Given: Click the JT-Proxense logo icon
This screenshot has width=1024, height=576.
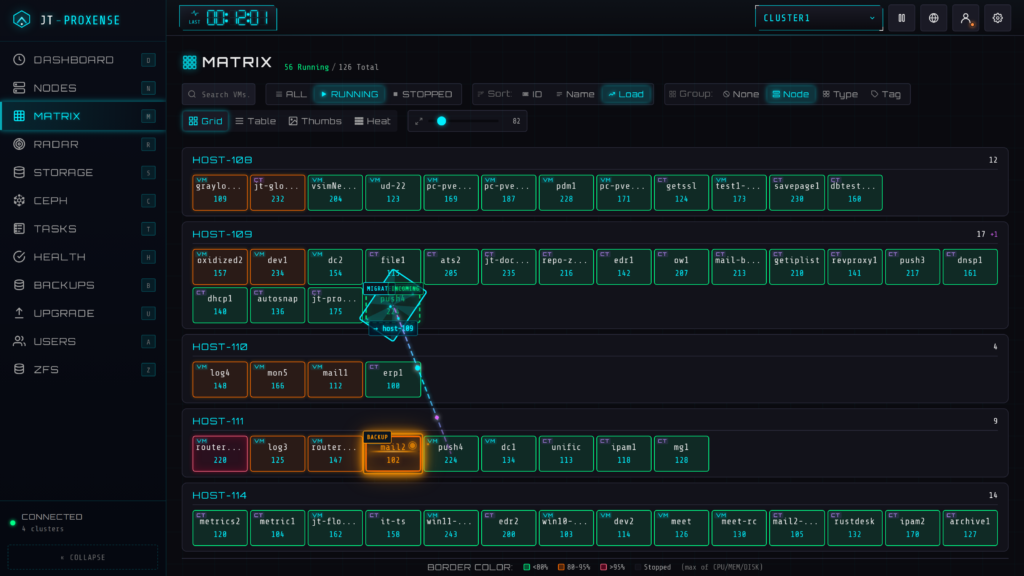Looking at the screenshot, I should coord(22,20).
